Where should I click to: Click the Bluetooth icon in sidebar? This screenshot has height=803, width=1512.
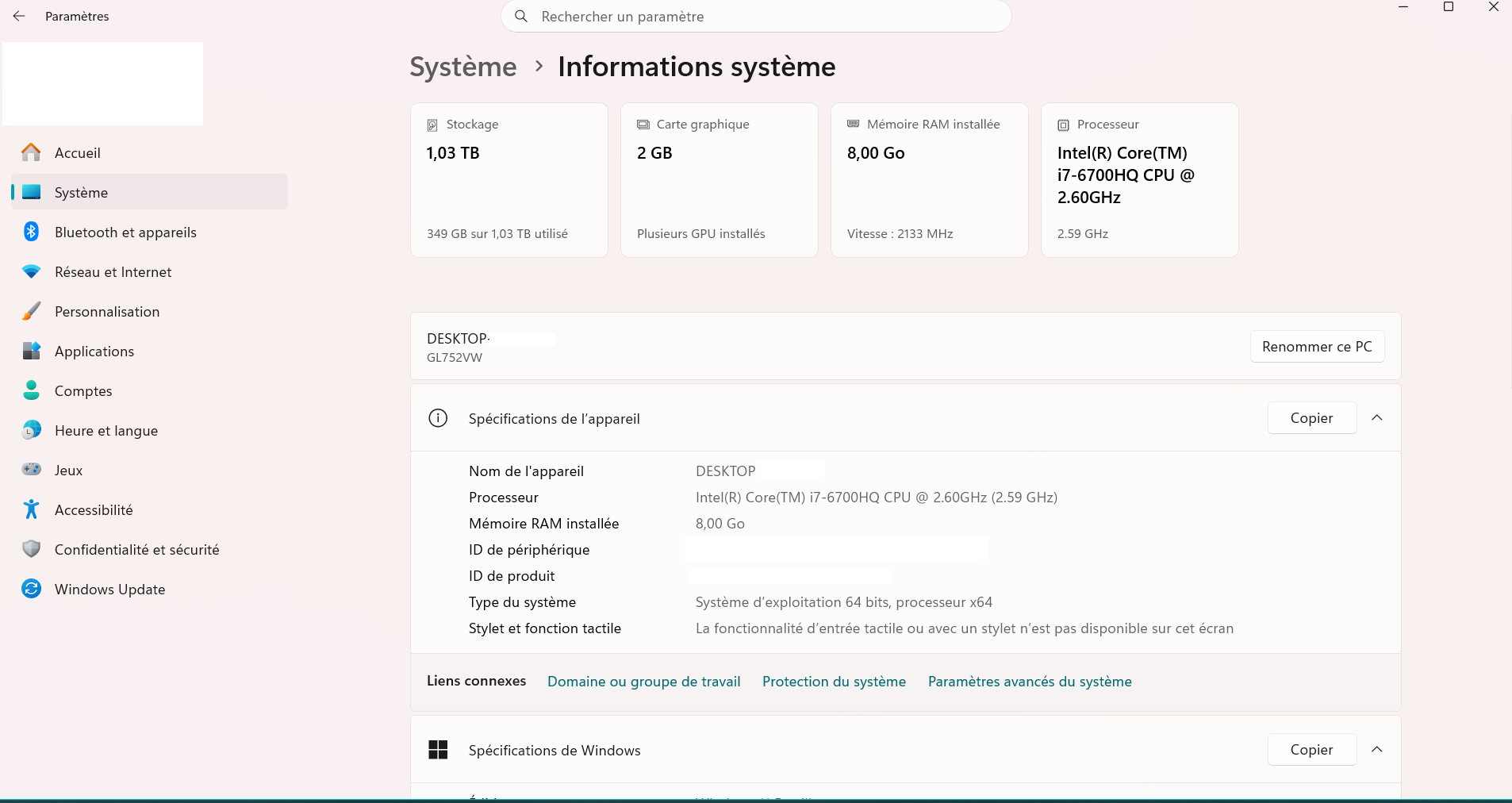31,232
